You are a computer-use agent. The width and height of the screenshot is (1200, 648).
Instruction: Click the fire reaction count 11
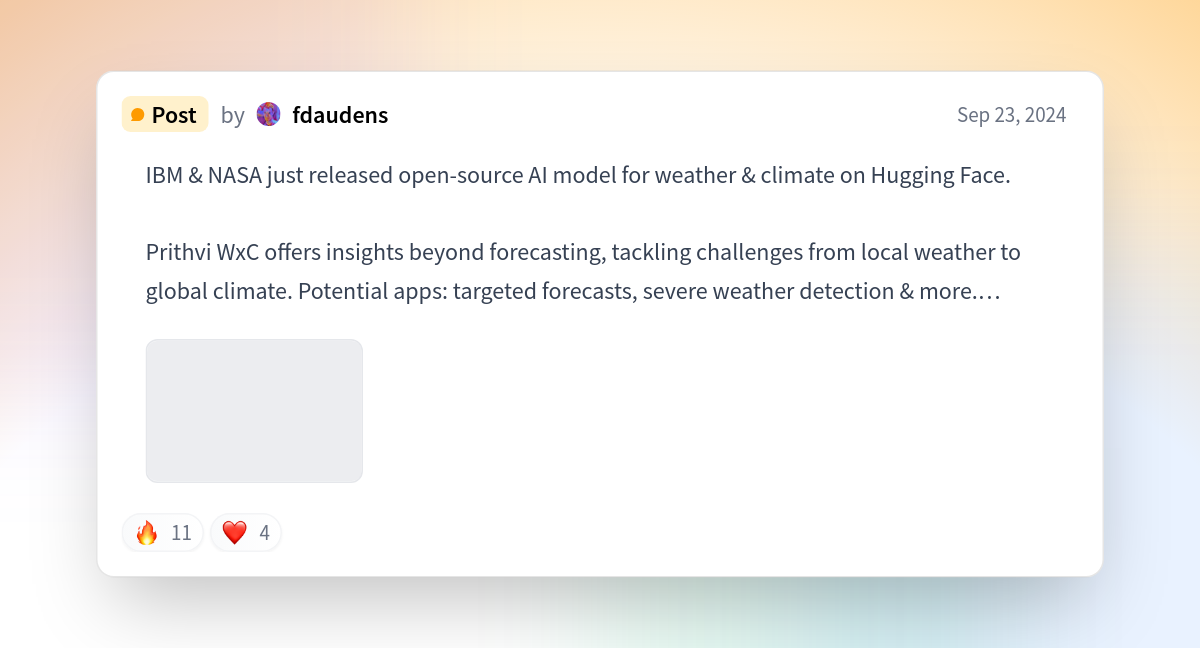[x=181, y=533]
